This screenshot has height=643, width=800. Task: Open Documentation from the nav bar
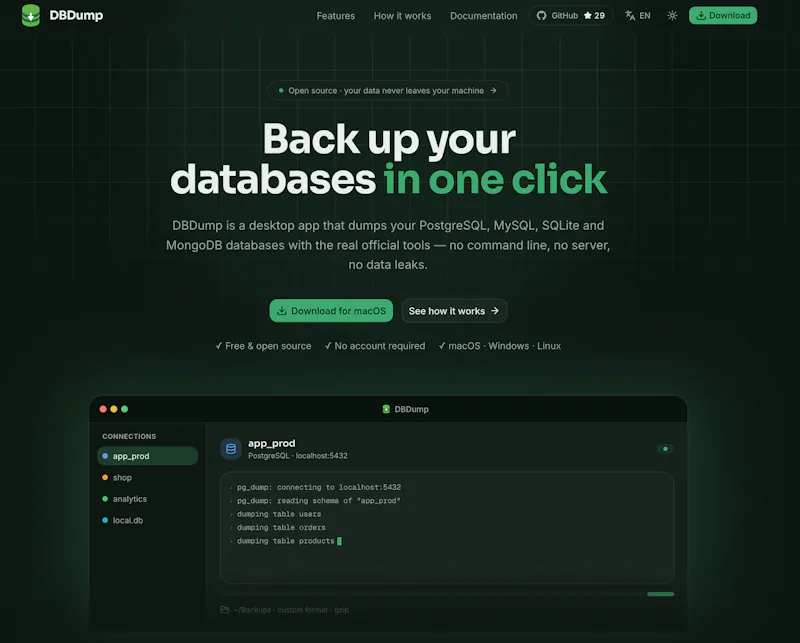tap(483, 16)
